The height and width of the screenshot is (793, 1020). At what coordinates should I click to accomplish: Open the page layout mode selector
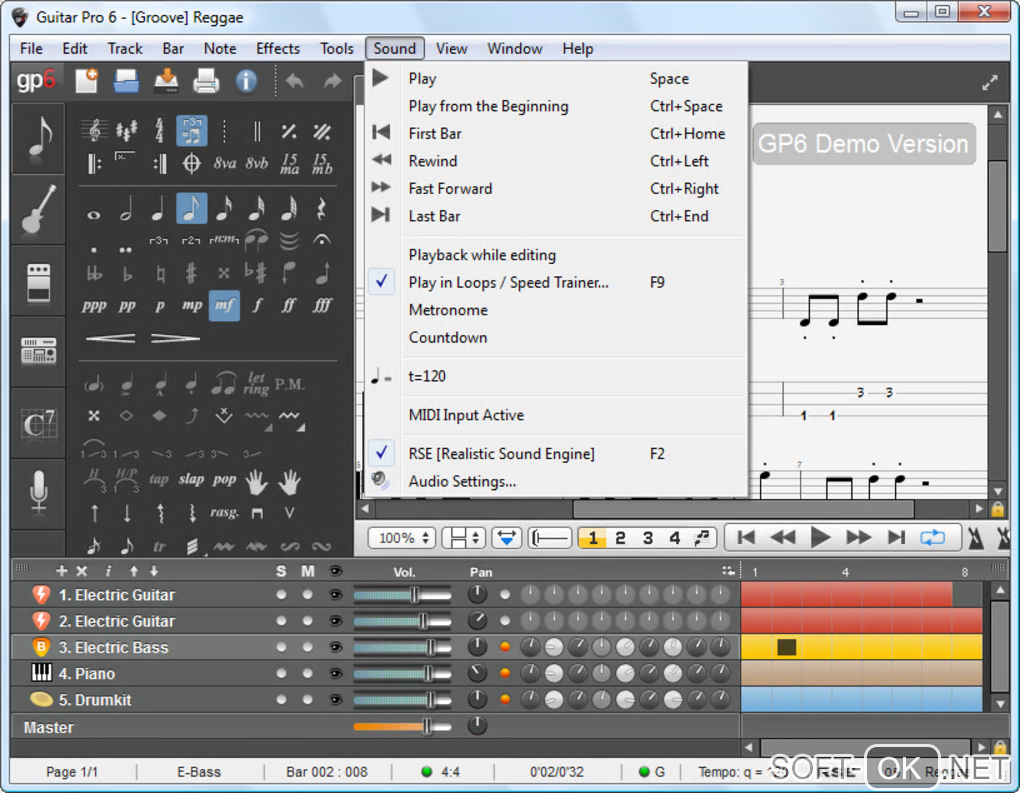[x=464, y=538]
